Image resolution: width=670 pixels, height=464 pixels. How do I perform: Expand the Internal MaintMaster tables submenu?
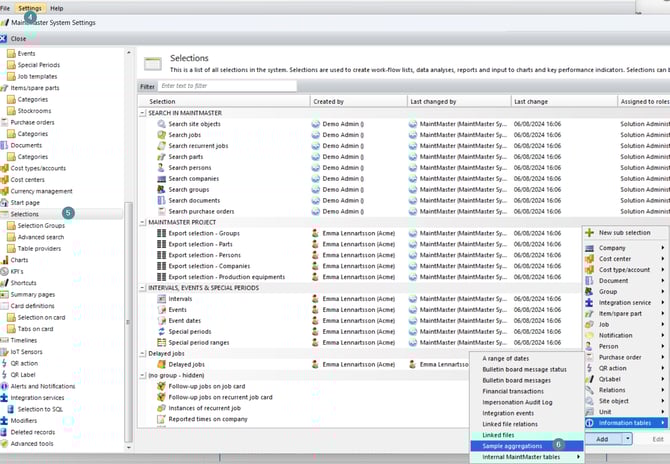point(580,457)
